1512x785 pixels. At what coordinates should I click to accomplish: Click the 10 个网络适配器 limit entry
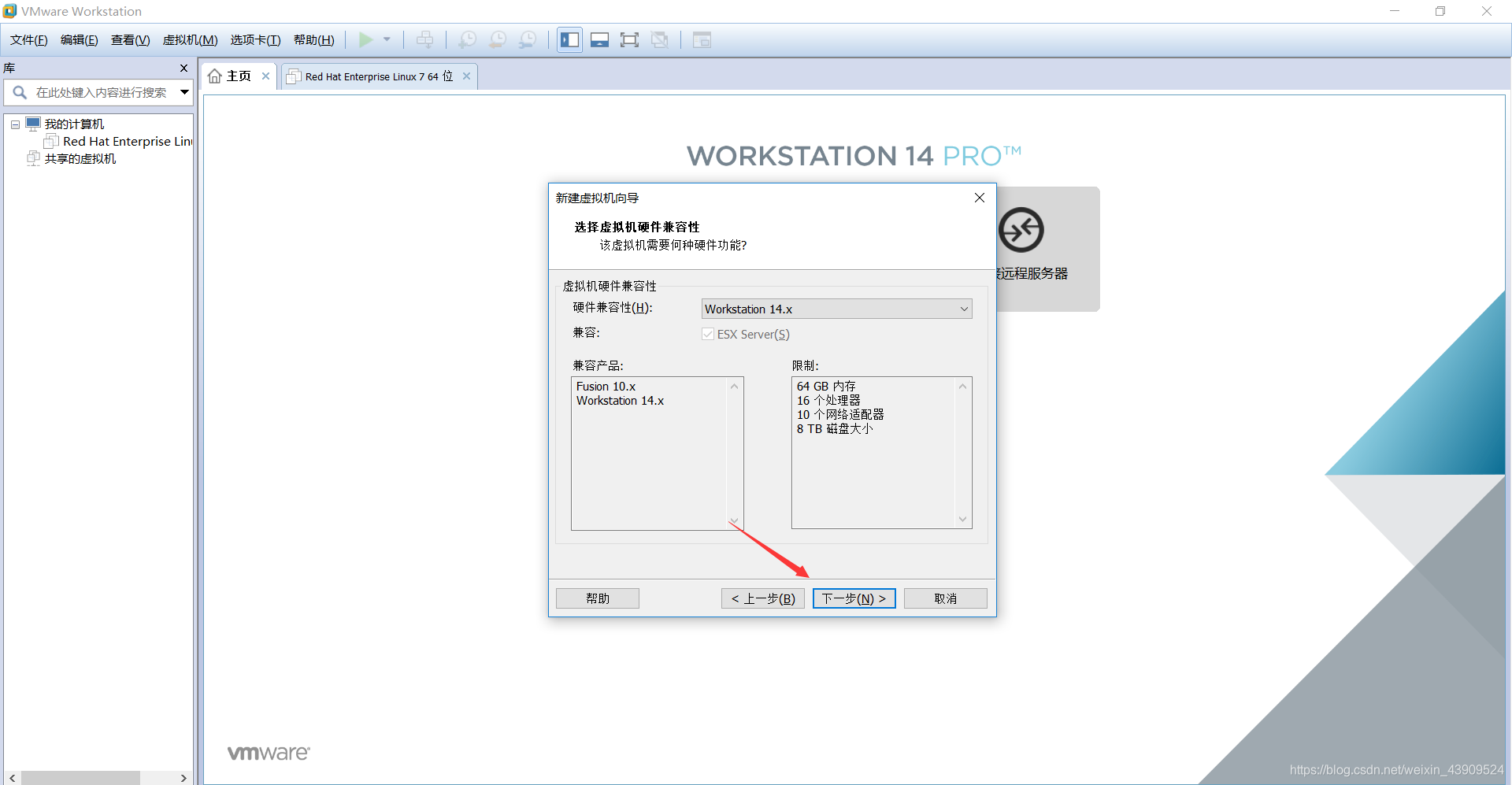tap(840, 415)
